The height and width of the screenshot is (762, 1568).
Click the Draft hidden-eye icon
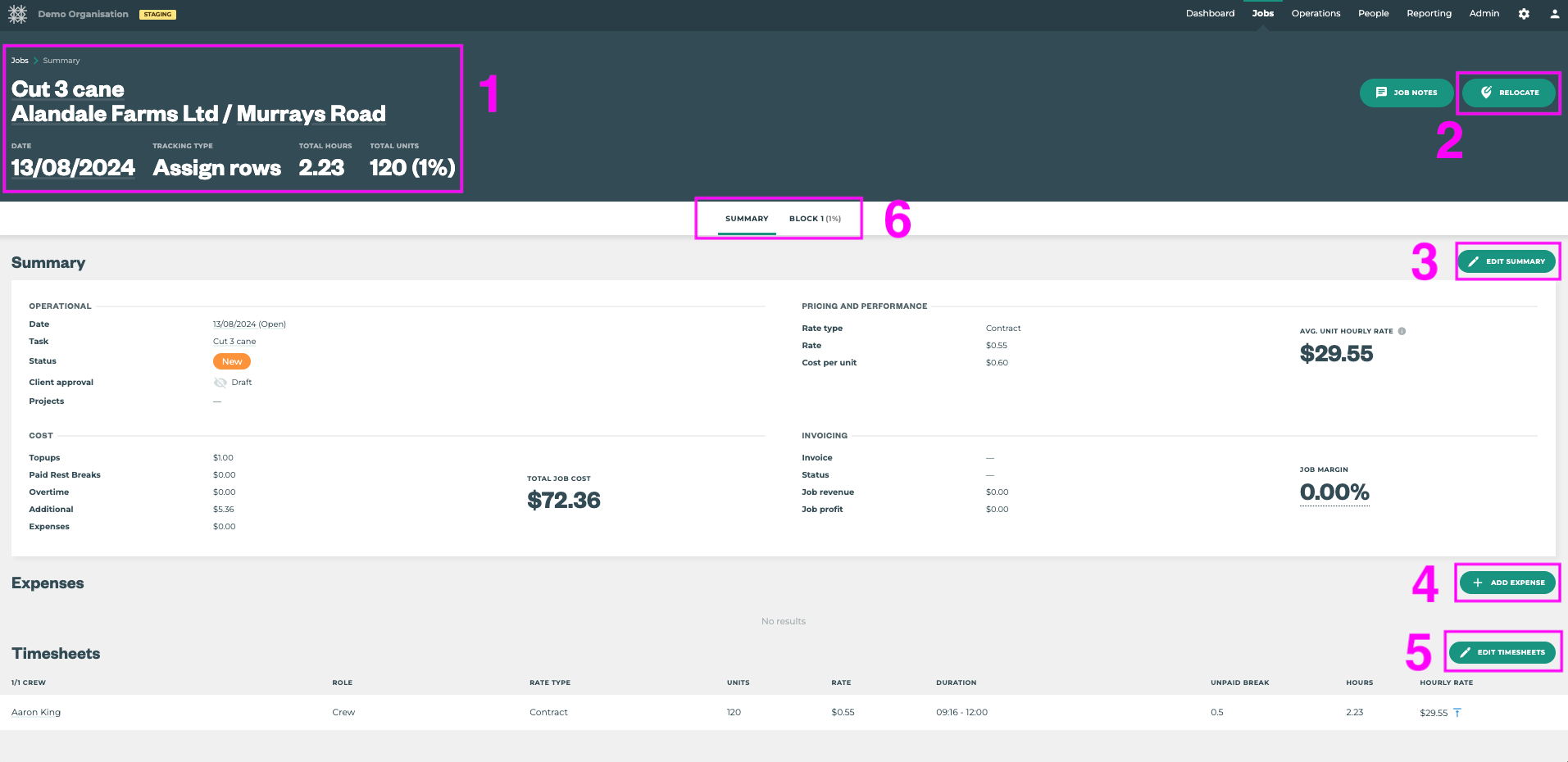[220, 383]
